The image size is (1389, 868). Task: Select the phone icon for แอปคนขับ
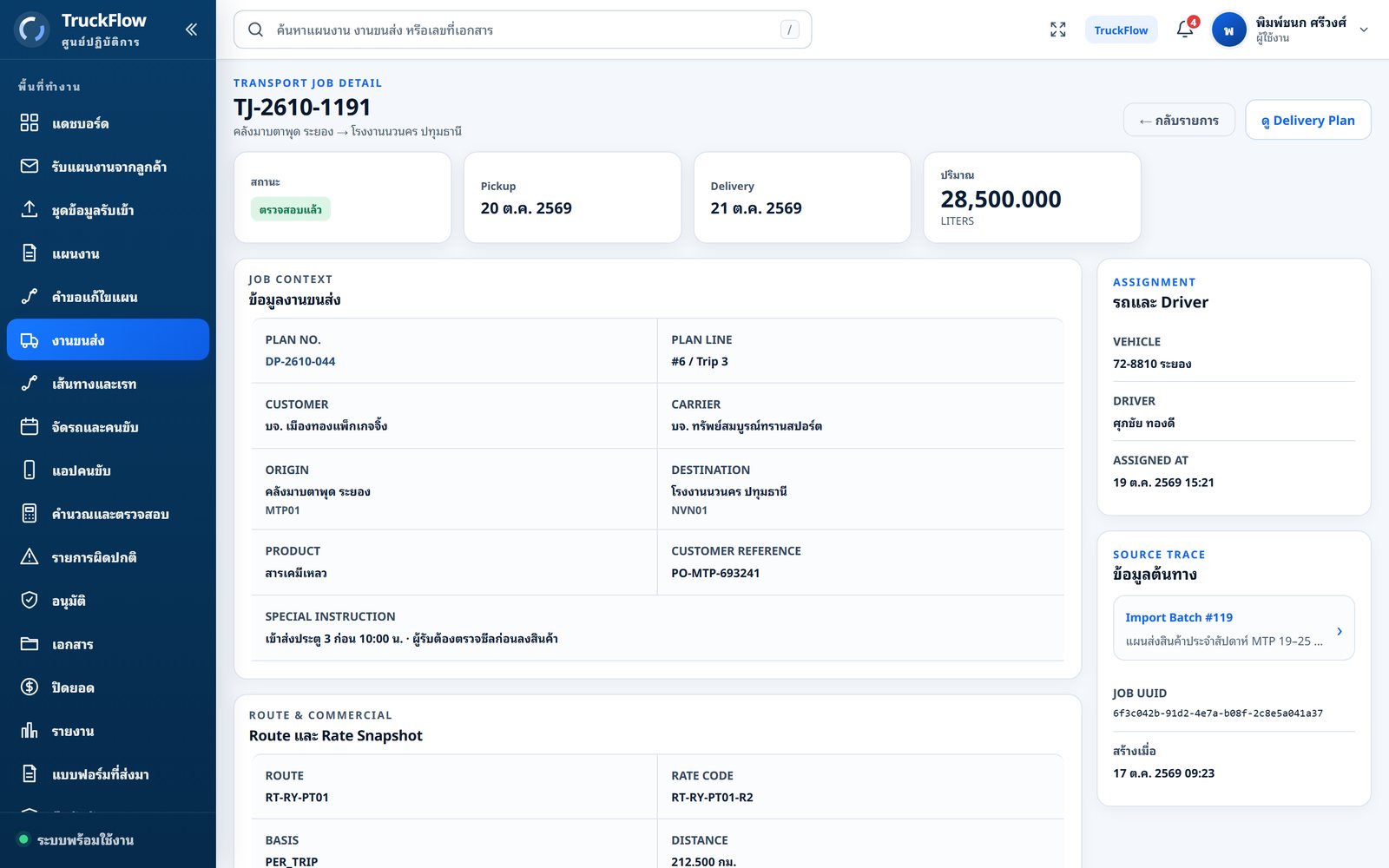tap(30, 470)
